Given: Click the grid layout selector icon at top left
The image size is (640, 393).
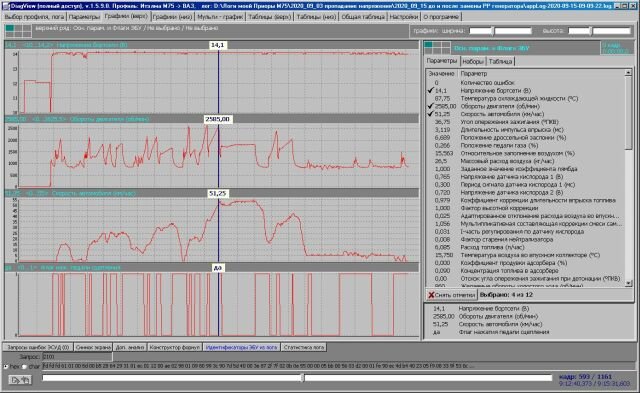Looking at the screenshot, I should tap(18, 31).
